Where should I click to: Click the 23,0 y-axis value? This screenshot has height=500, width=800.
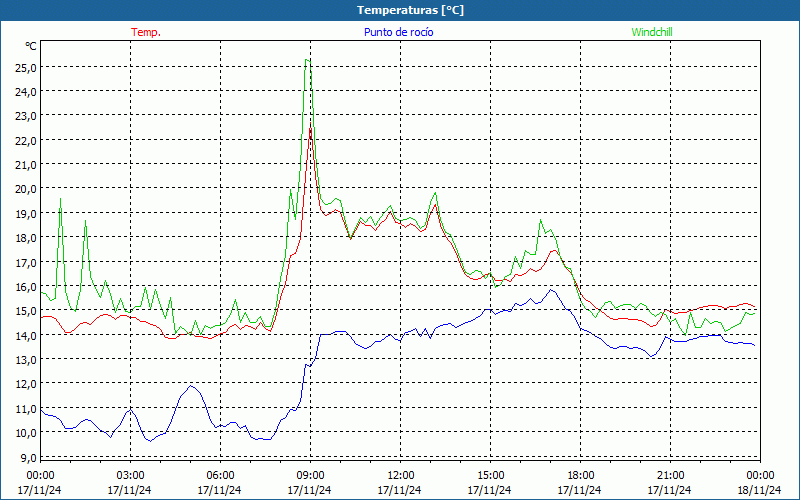coord(24,116)
